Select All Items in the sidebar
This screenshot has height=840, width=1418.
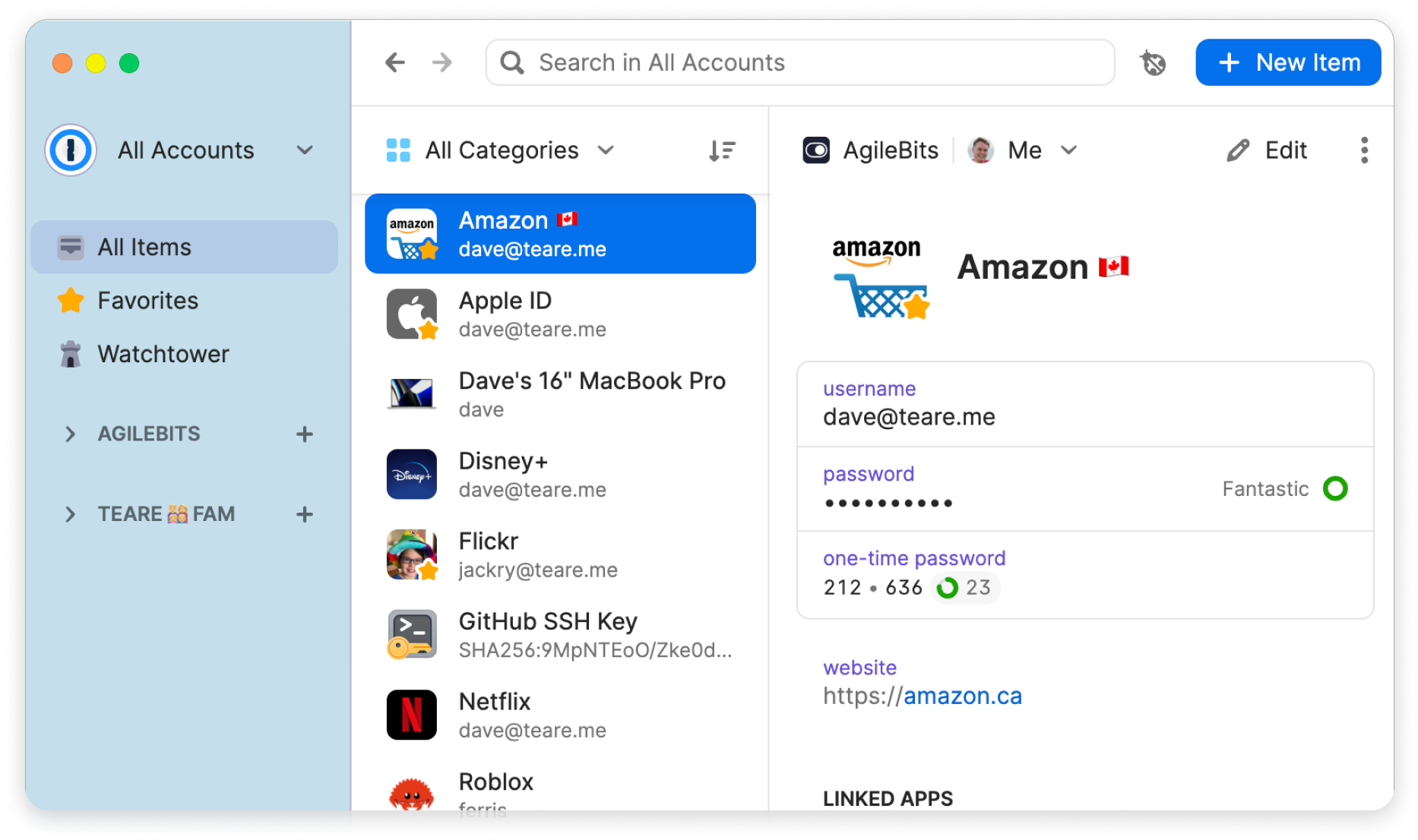pyautogui.click(x=144, y=247)
